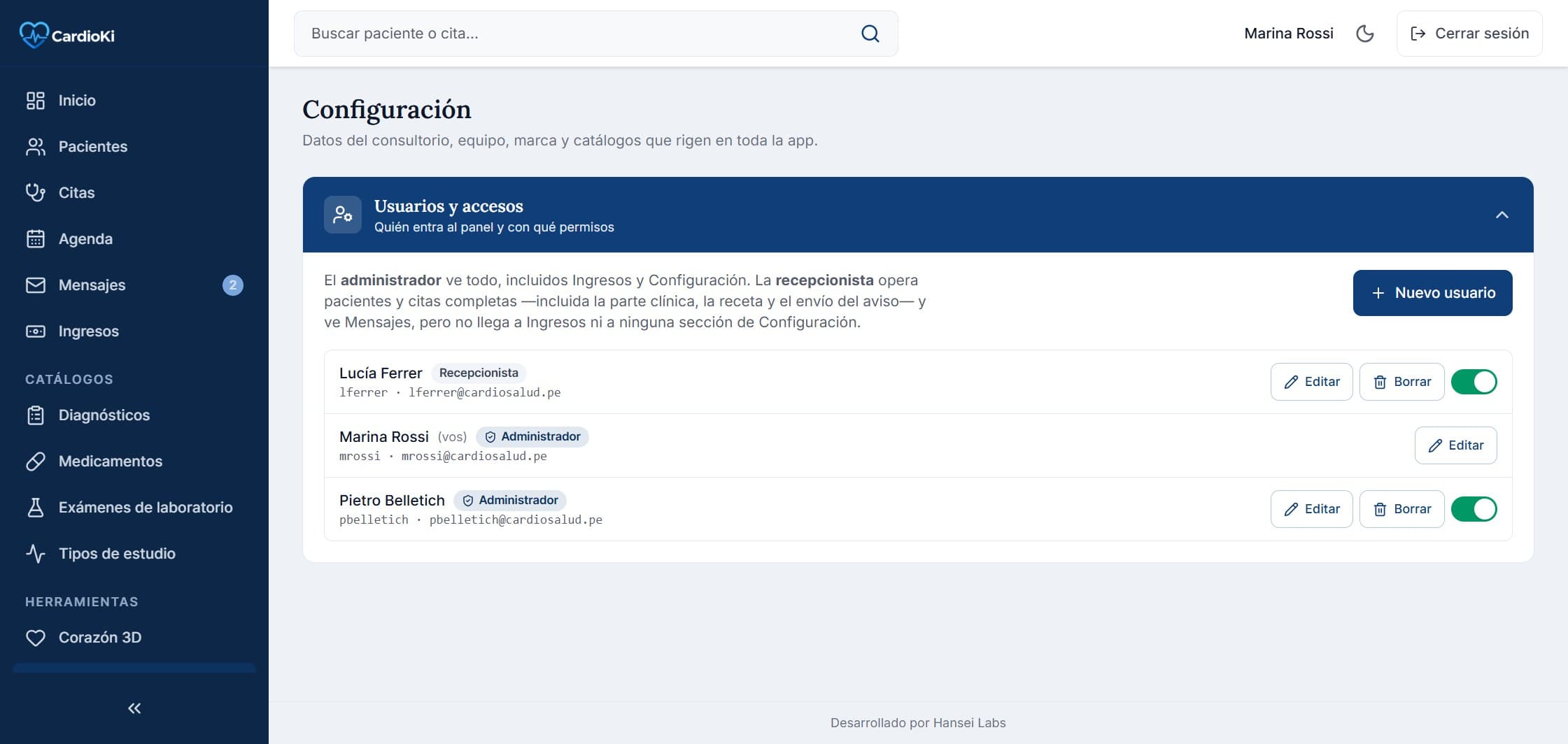1568x744 pixels.
Task: Click the Configuración page heading
Action: point(386,110)
